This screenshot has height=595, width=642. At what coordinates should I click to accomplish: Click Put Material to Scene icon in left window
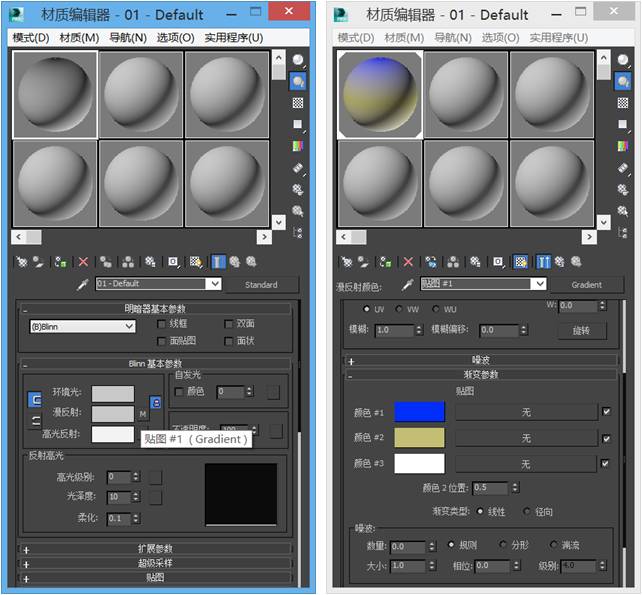pyautogui.click(x=39, y=262)
